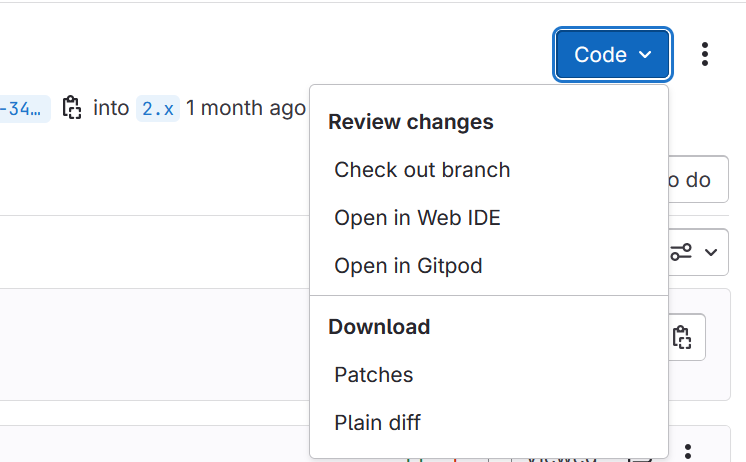Click the word into between the branches
This screenshot has height=462, width=746.
coord(111,108)
